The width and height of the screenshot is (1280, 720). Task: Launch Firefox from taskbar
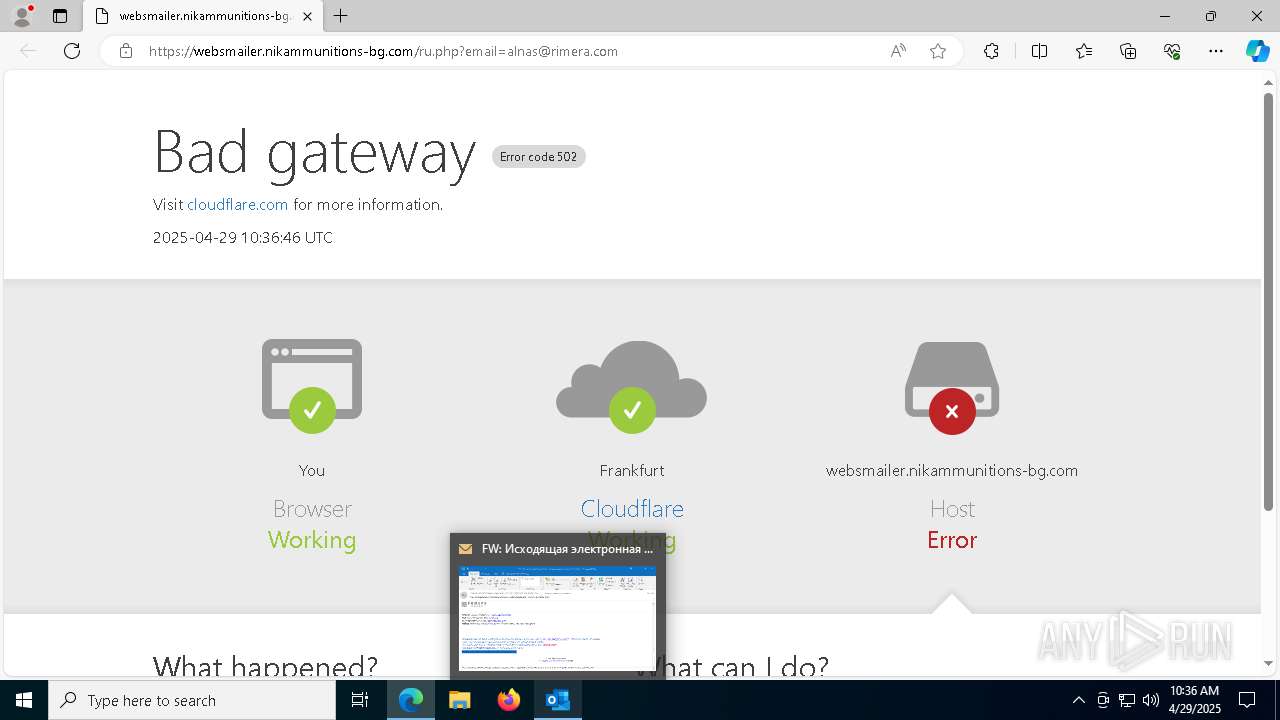click(509, 700)
